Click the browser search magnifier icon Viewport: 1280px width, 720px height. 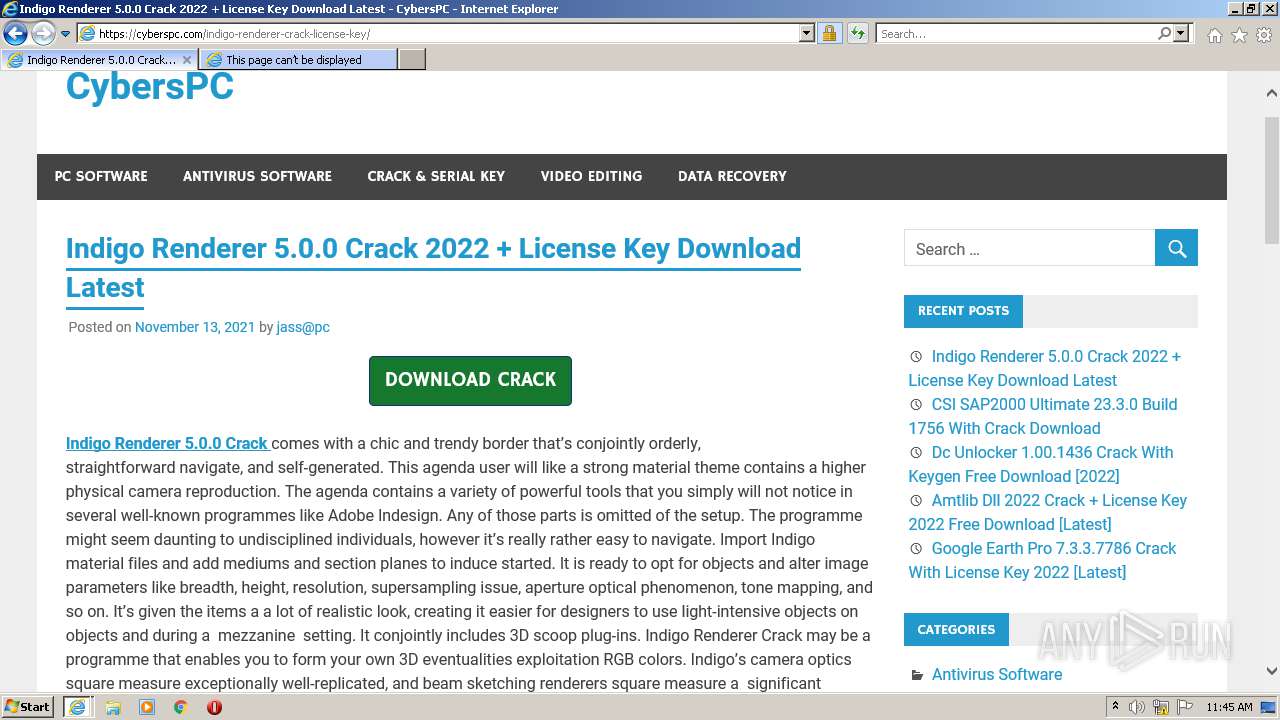tap(1164, 33)
